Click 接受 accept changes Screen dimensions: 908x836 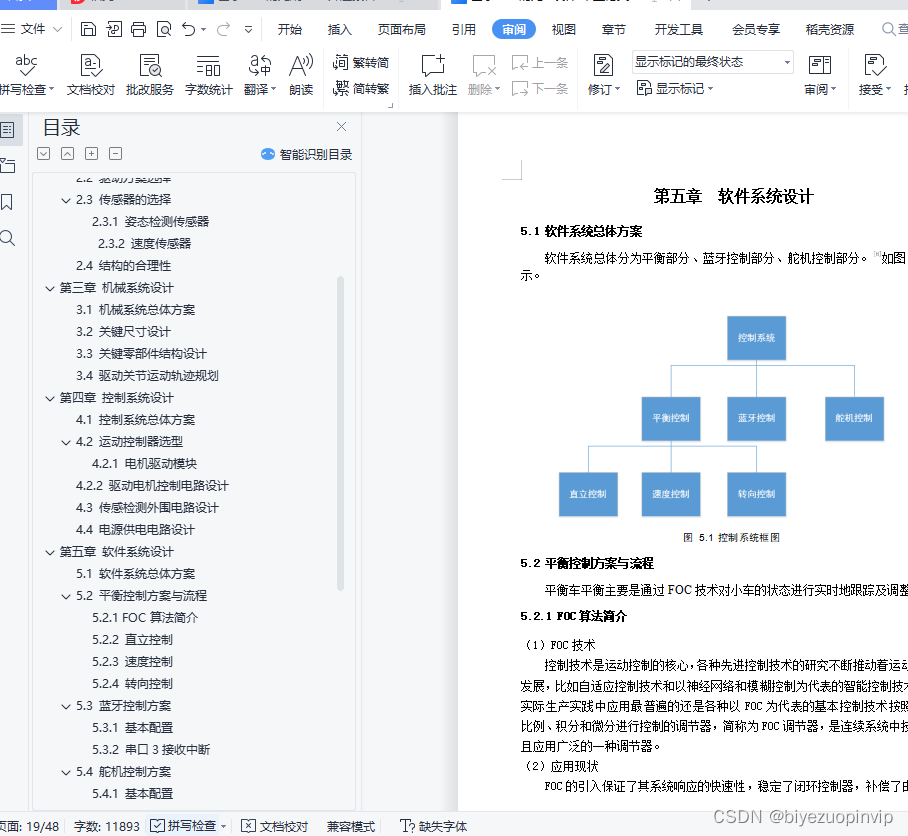874,75
